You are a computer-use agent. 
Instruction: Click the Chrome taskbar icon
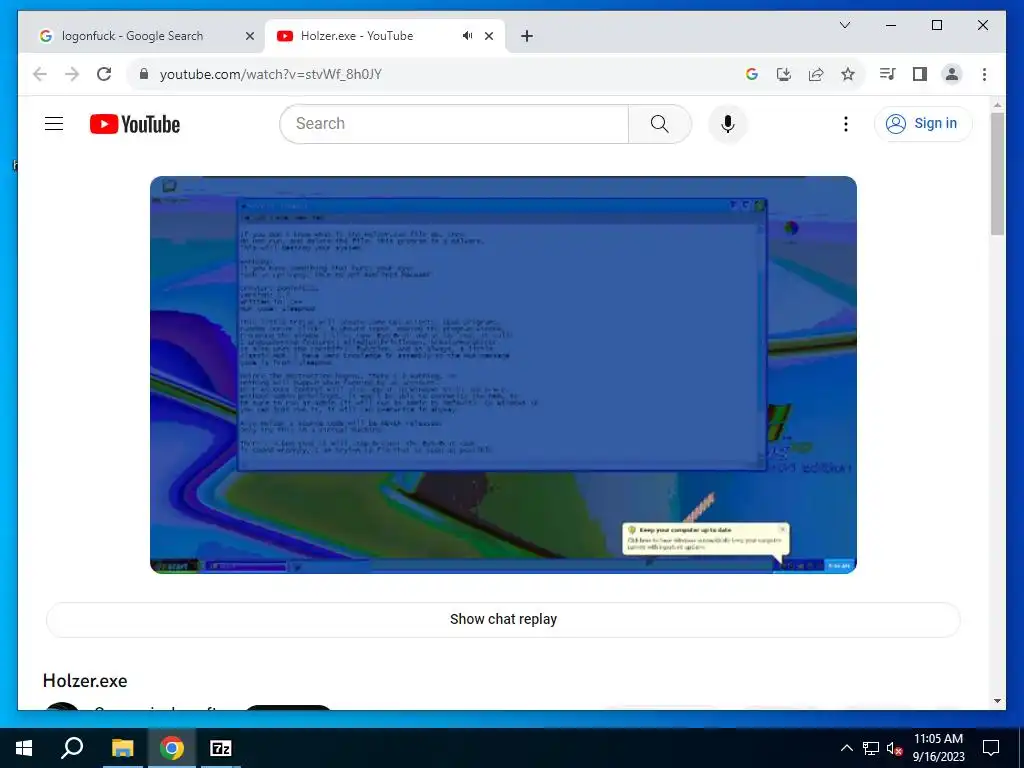172,748
